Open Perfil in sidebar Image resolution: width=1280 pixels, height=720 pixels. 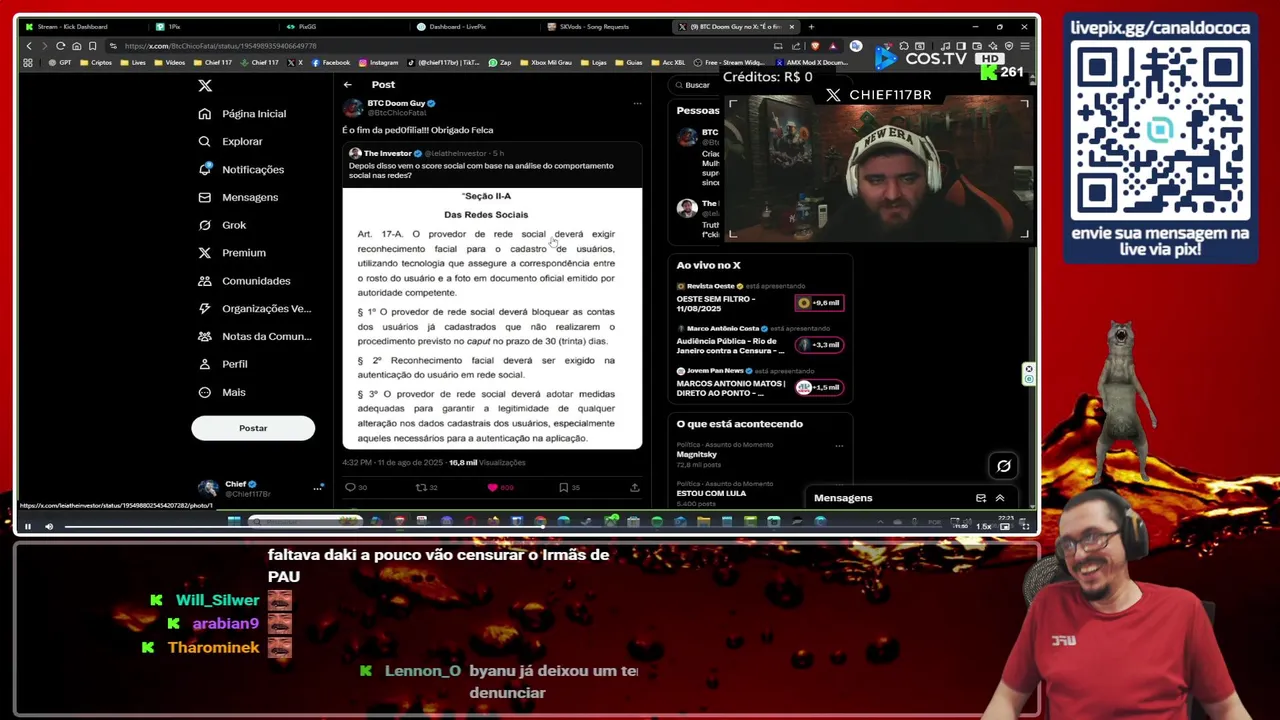pos(224,364)
